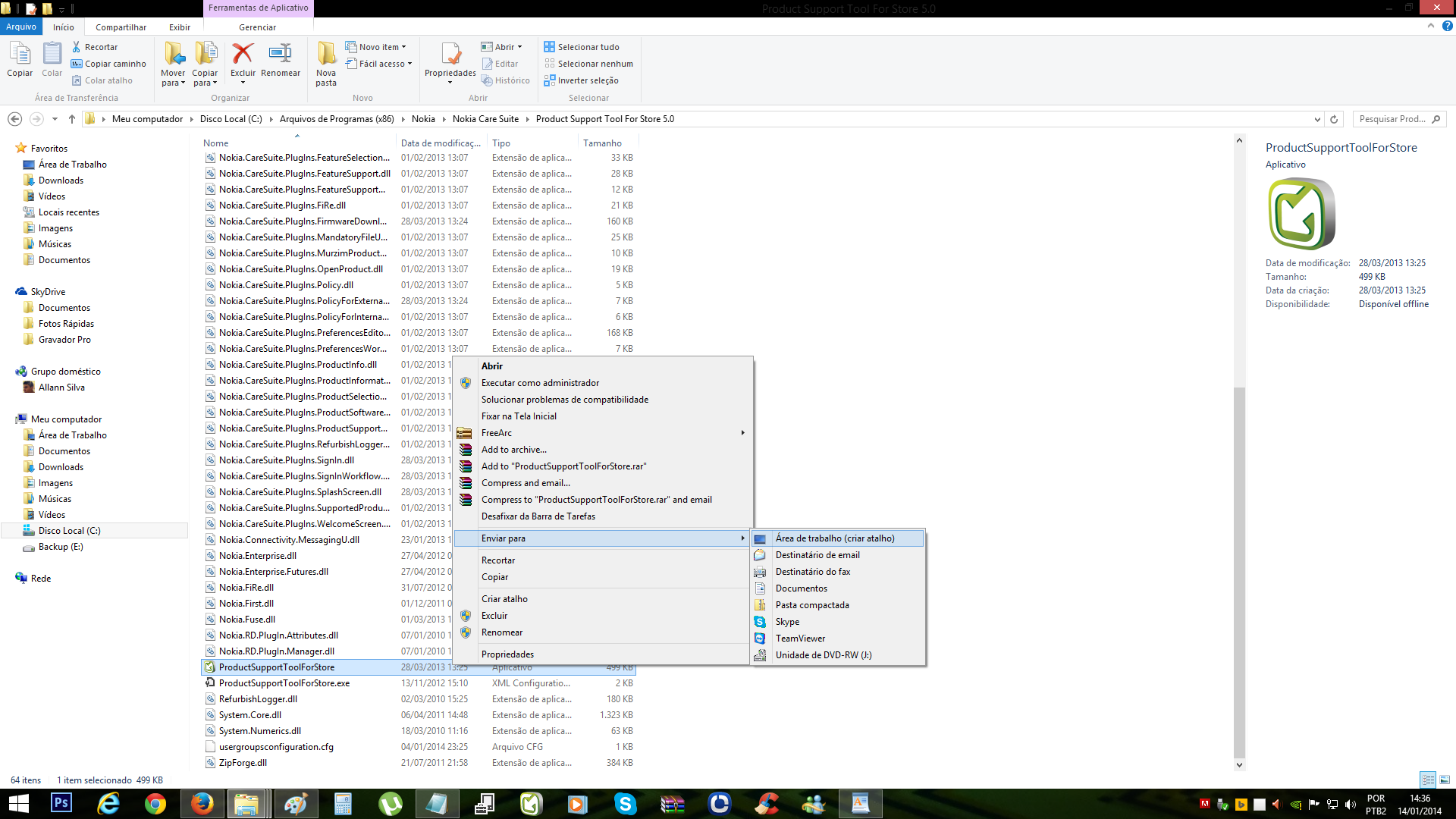The height and width of the screenshot is (819, 1456).
Task: Switch to the Compartilhar ribbon tab
Action: [121, 27]
